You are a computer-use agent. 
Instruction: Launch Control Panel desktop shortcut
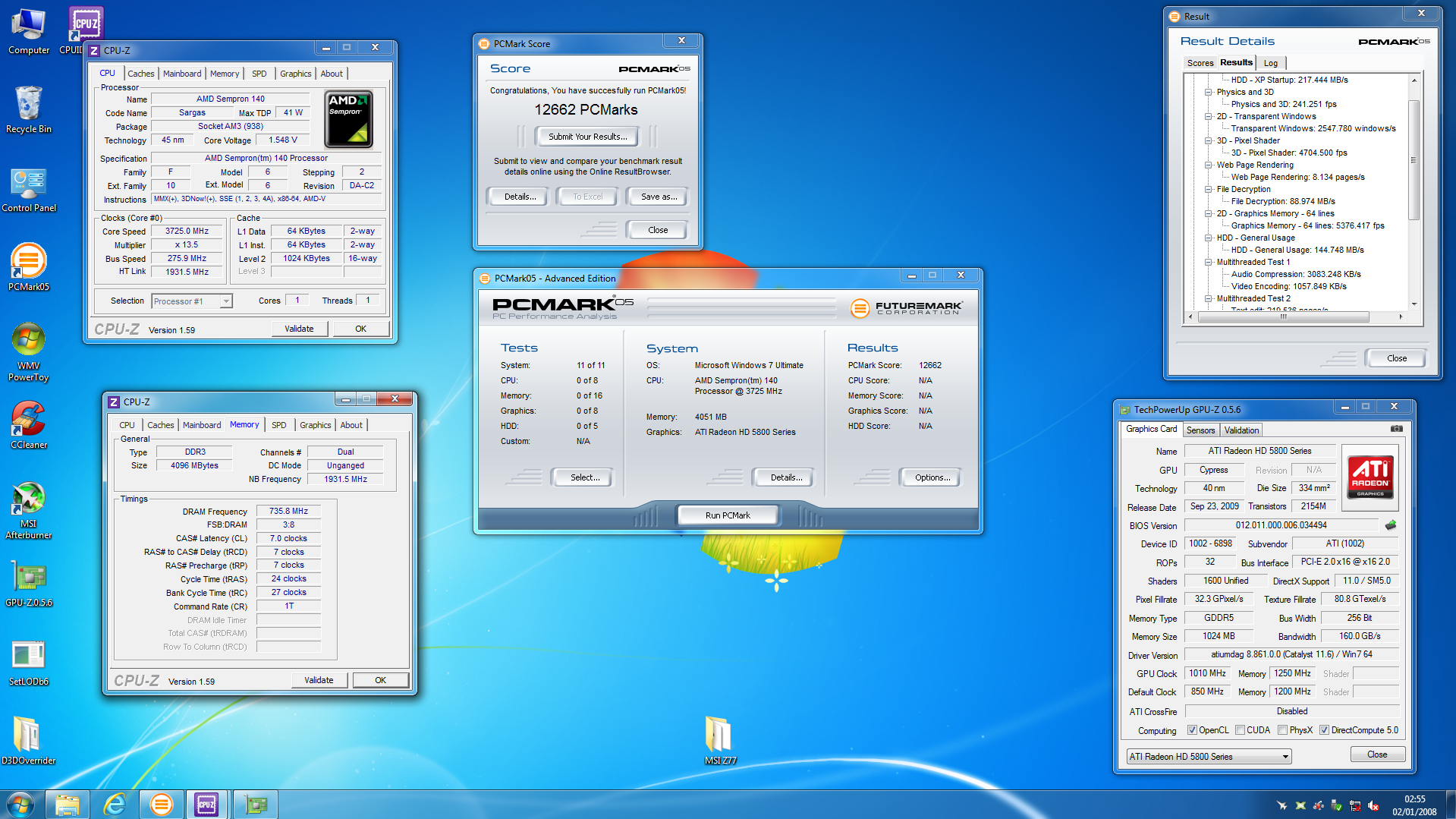tap(29, 190)
